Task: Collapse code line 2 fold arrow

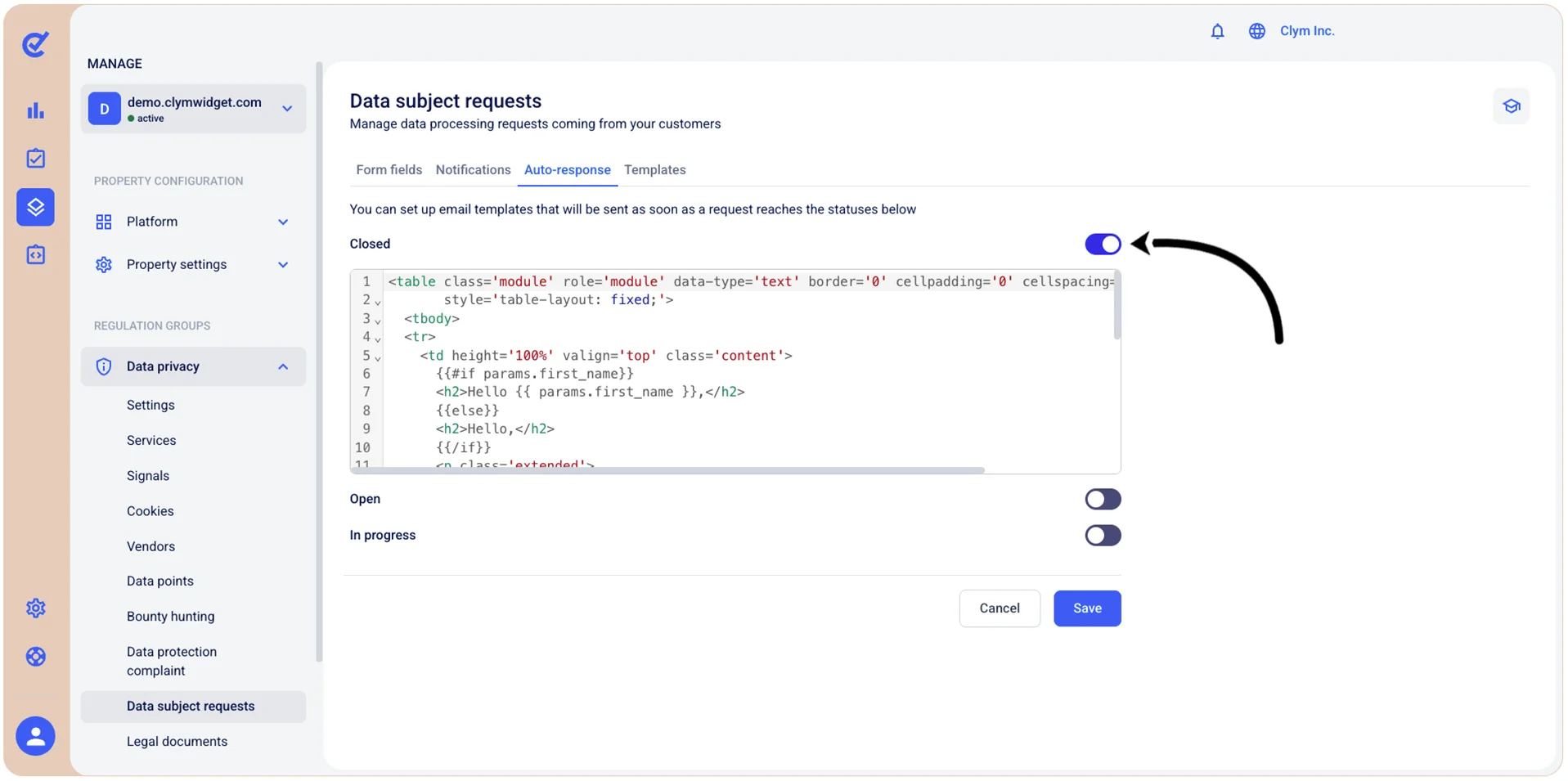Action: point(378,302)
